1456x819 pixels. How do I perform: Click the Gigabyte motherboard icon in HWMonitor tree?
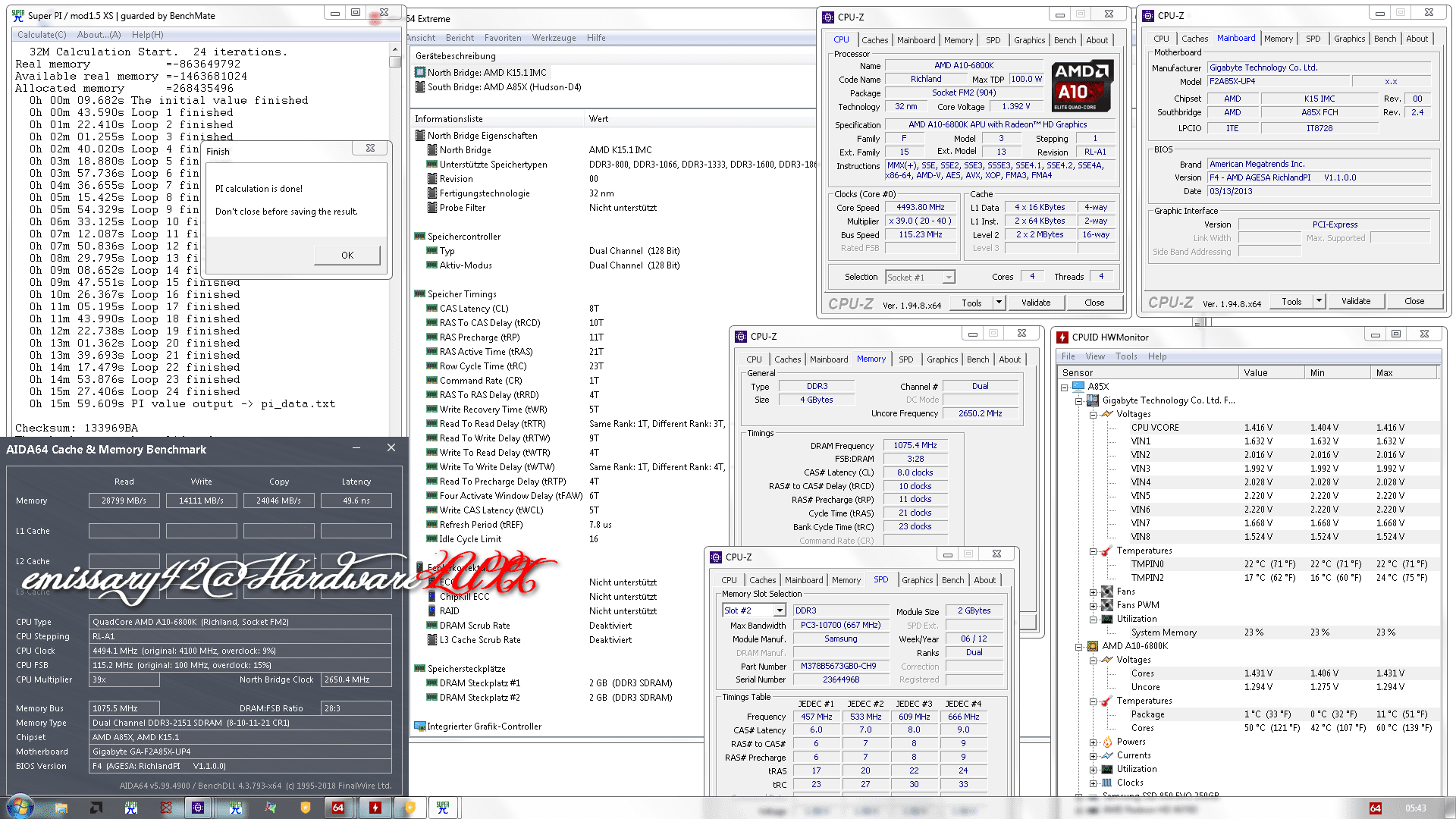coord(1093,400)
